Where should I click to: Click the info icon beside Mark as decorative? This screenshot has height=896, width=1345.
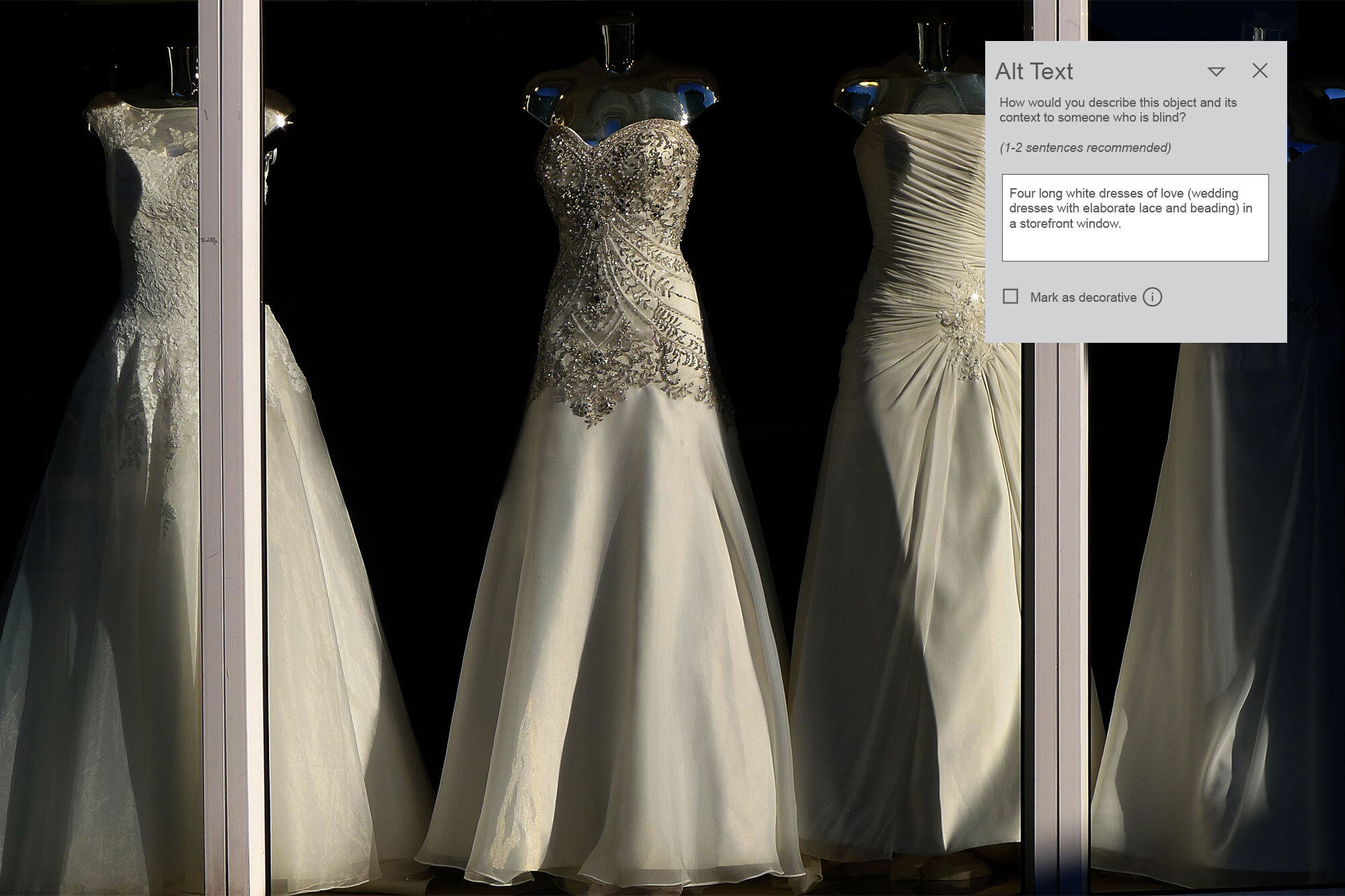[1153, 296]
